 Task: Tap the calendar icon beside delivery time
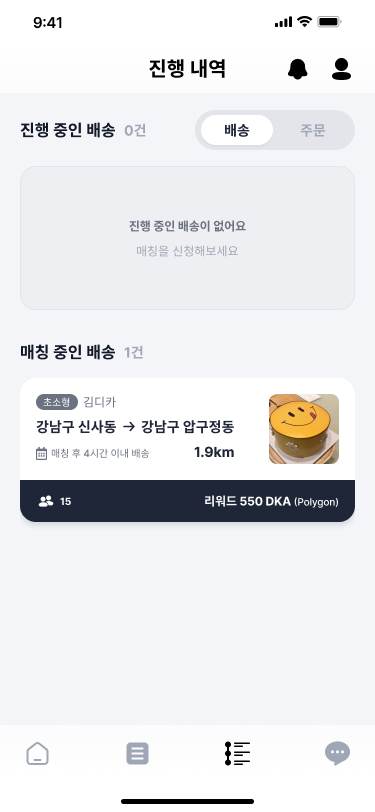tap(41, 454)
